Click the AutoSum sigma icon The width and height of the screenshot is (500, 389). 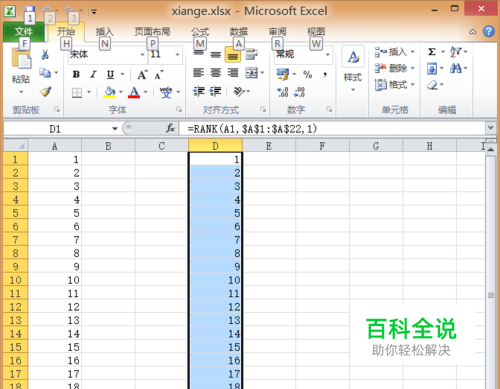coord(432,52)
